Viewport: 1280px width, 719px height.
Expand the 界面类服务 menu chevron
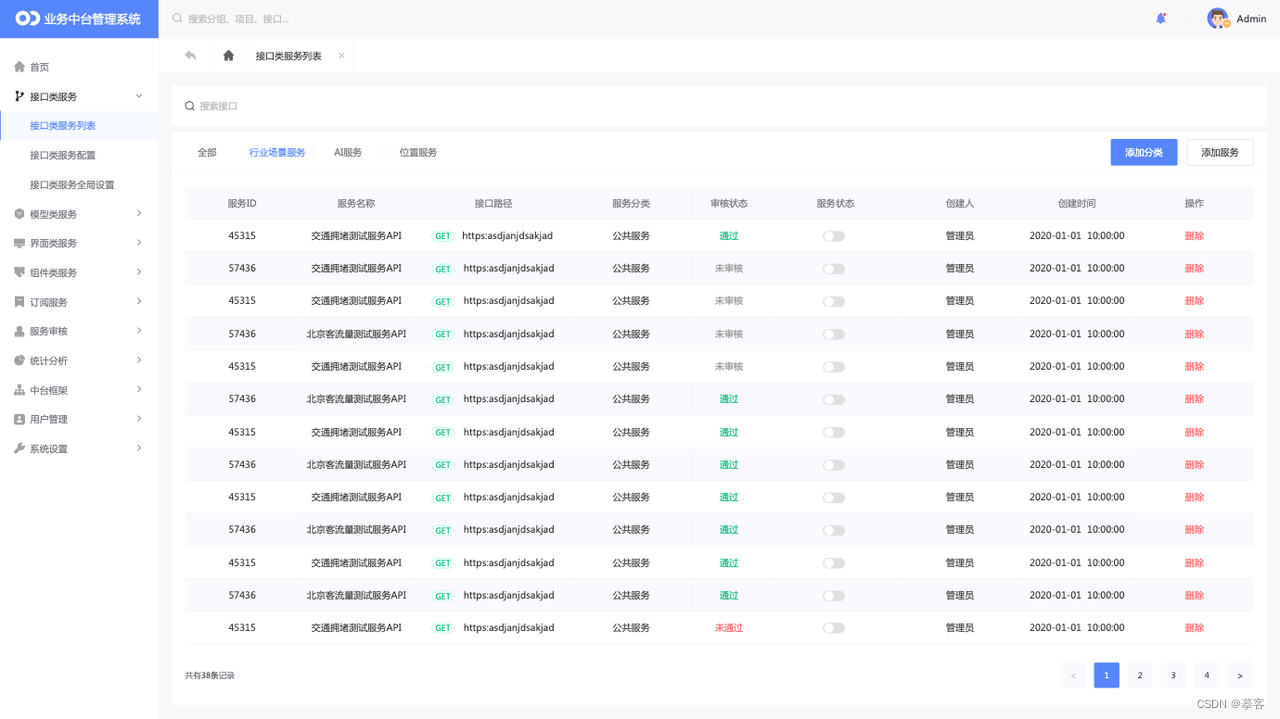tap(139, 242)
